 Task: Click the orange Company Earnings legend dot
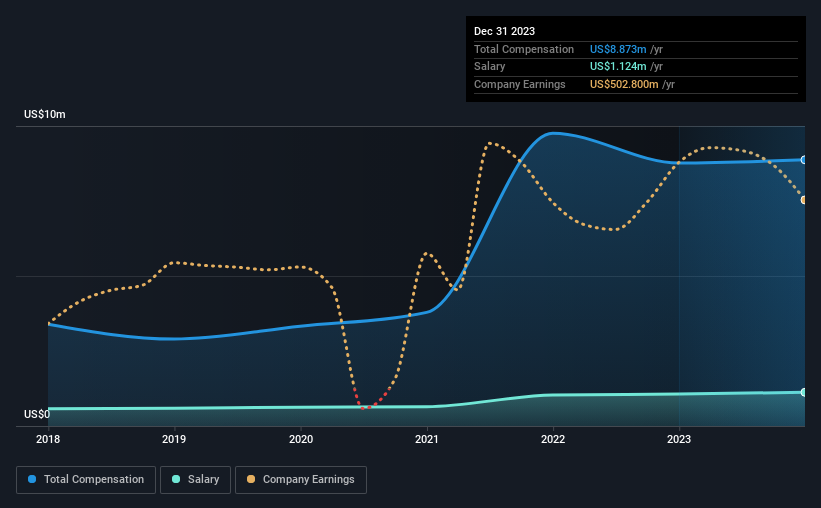point(251,479)
